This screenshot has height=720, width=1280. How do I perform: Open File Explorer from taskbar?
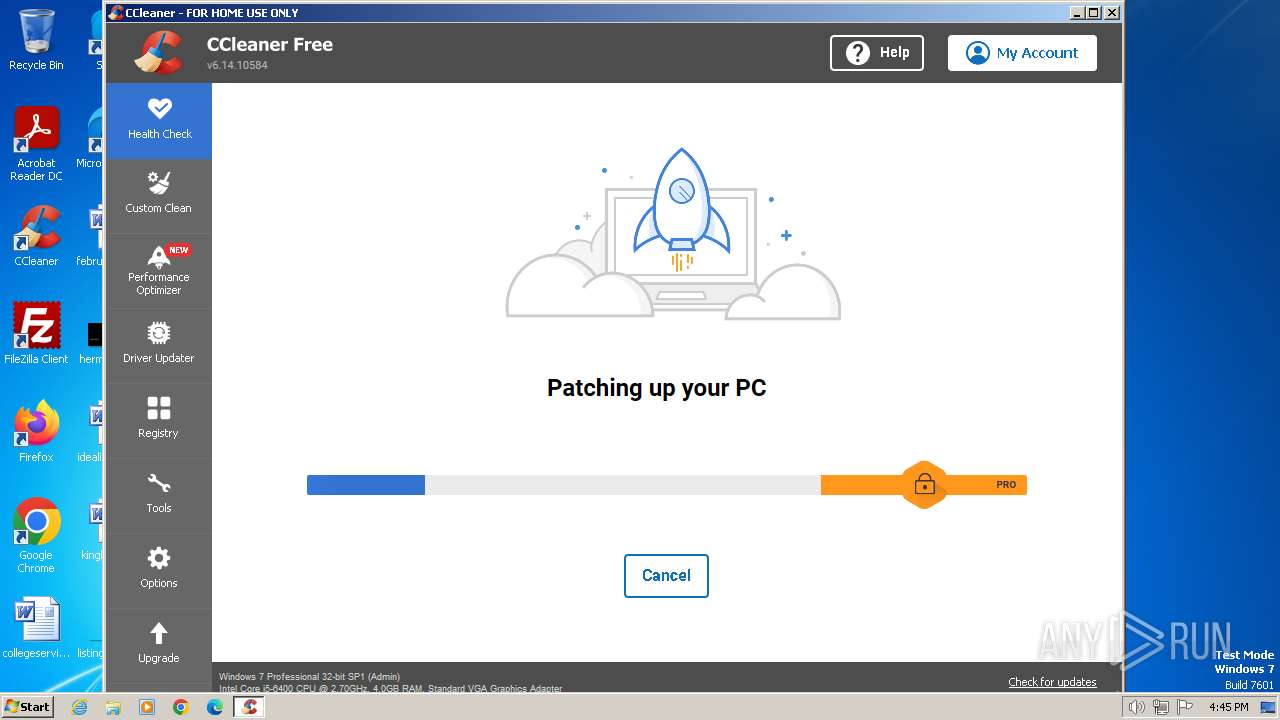click(x=113, y=707)
